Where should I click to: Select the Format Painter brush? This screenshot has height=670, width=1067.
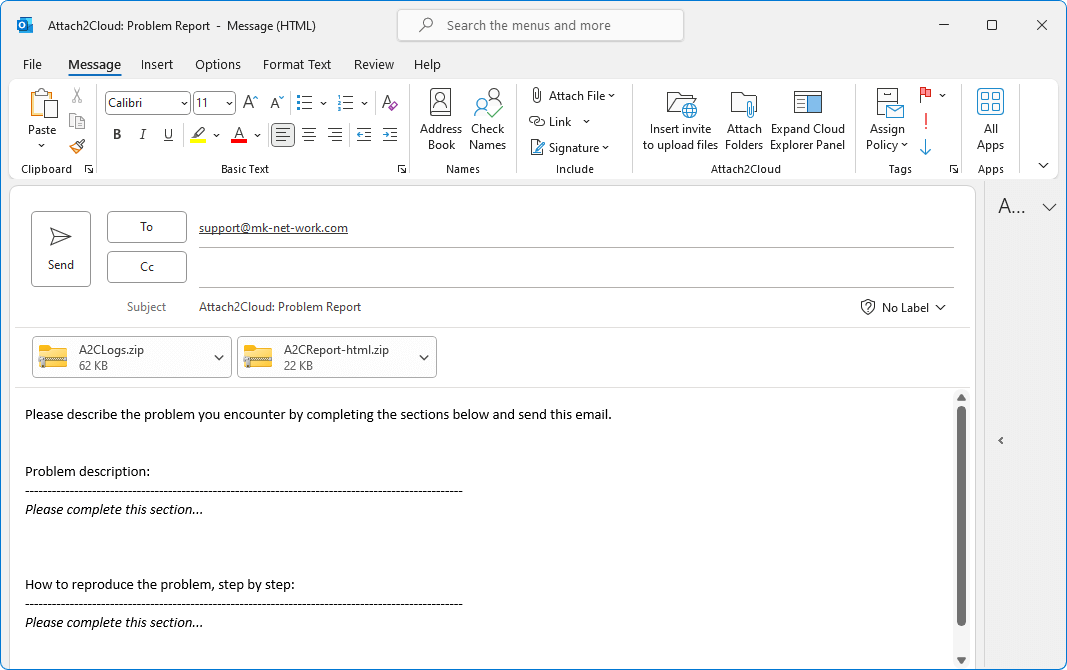[77, 146]
